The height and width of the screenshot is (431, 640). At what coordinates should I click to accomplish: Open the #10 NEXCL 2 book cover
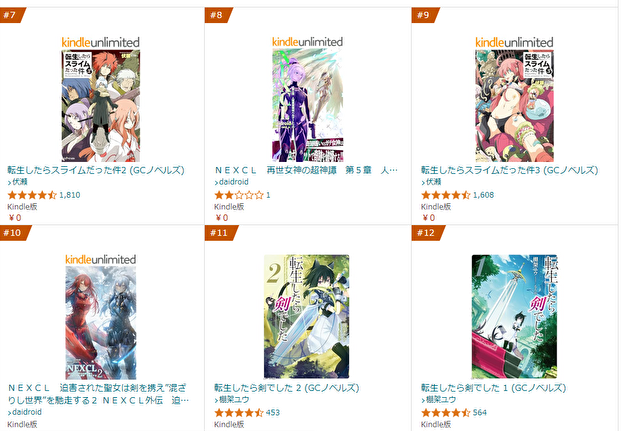(x=101, y=323)
